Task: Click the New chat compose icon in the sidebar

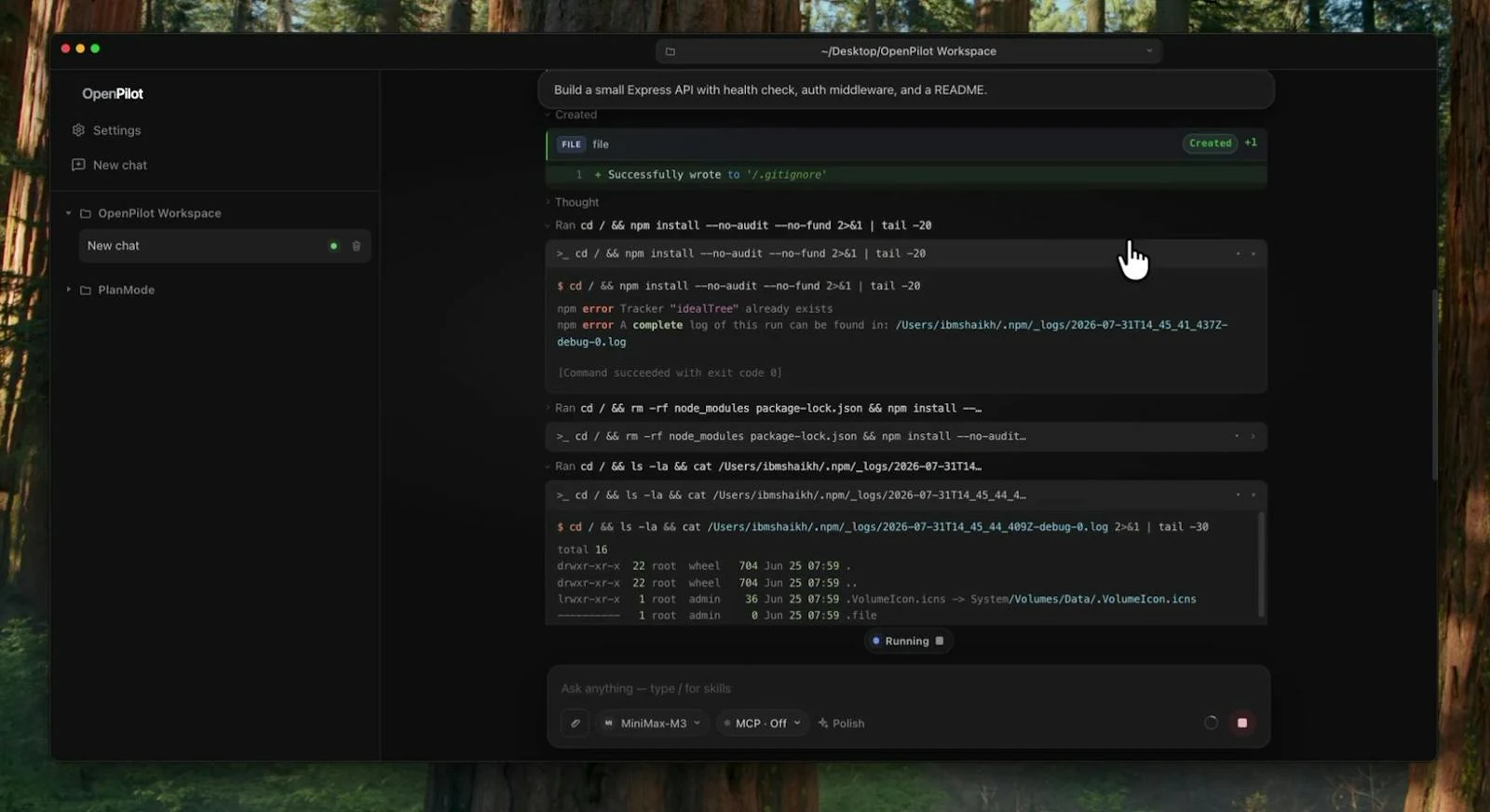Action: pos(78,165)
